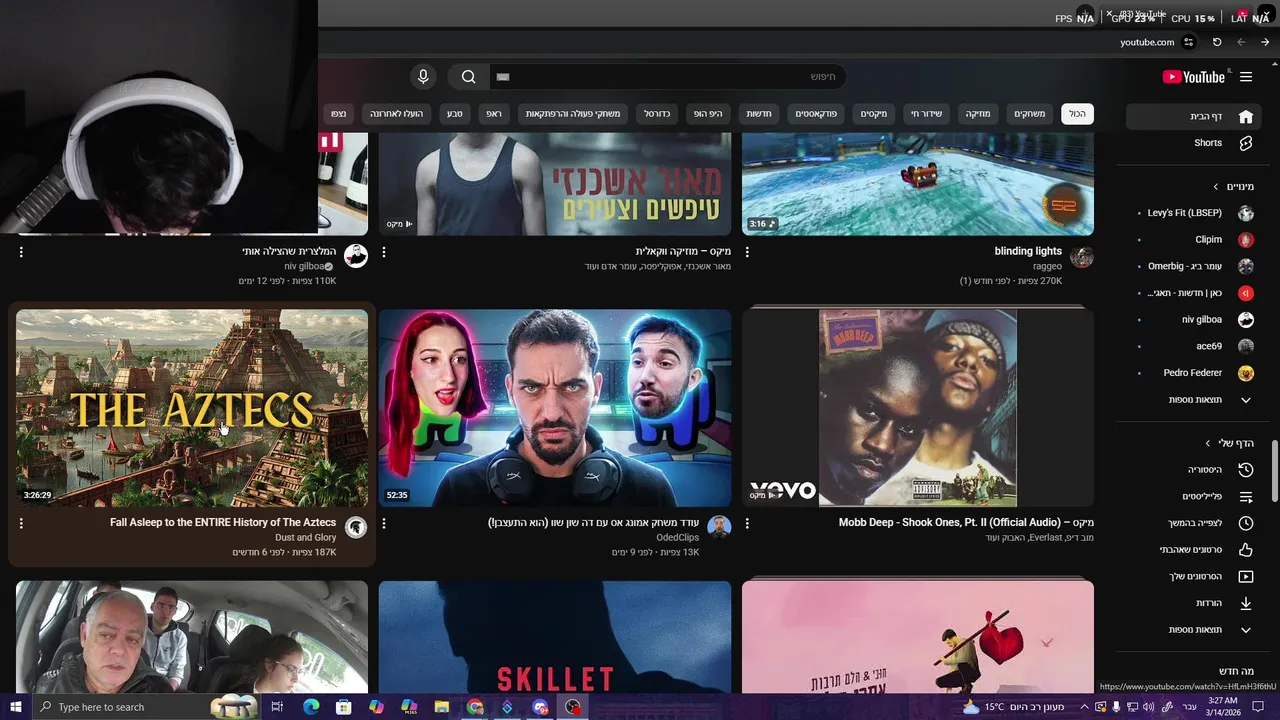Select the 'טבע' filter chip

pyautogui.click(x=454, y=114)
